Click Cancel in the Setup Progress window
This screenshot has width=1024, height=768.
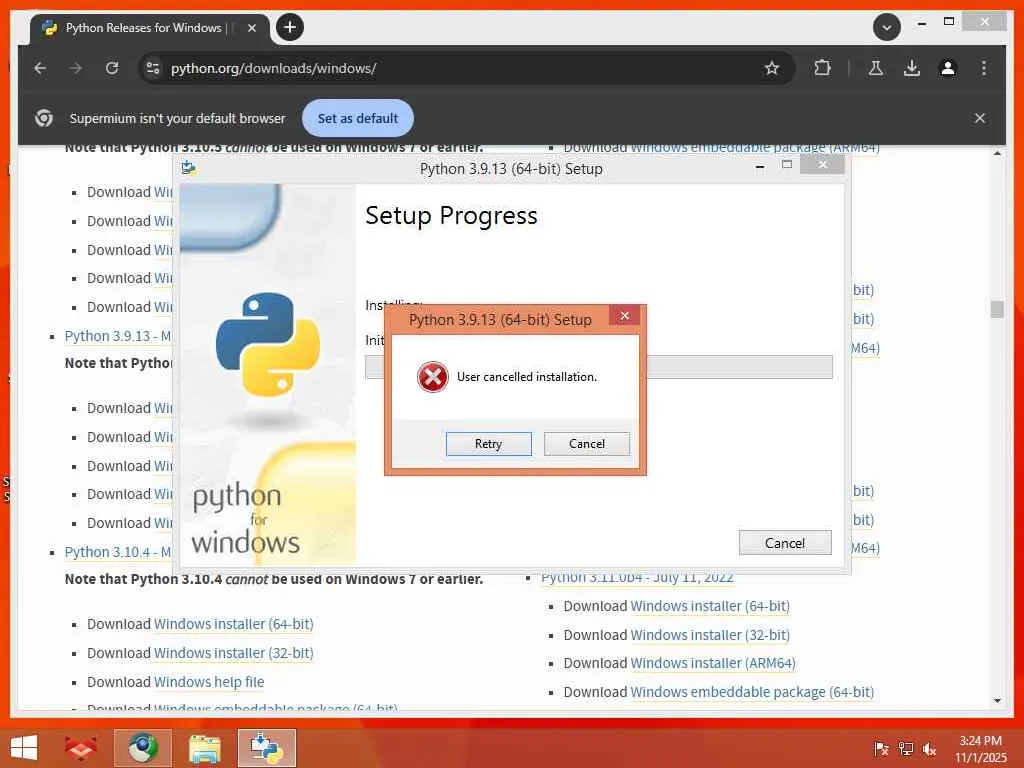click(x=785, y=543)
